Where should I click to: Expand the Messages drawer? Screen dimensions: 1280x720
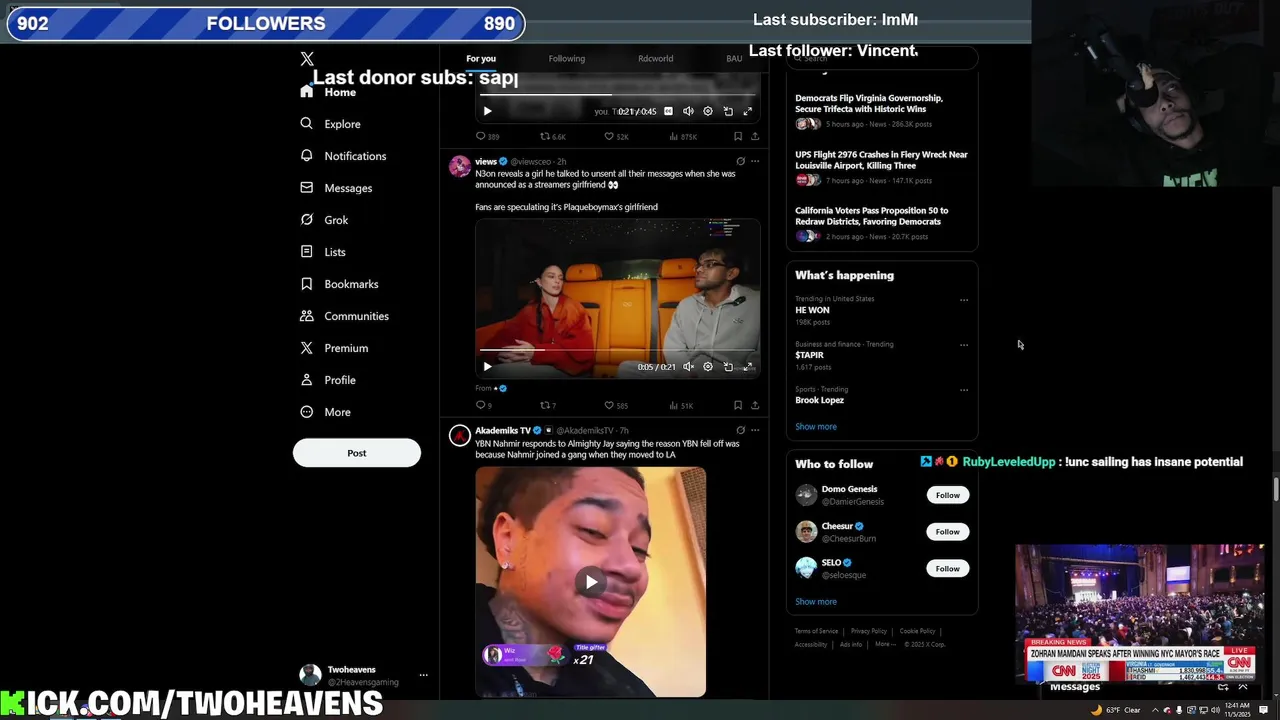tap(1243, 687)
